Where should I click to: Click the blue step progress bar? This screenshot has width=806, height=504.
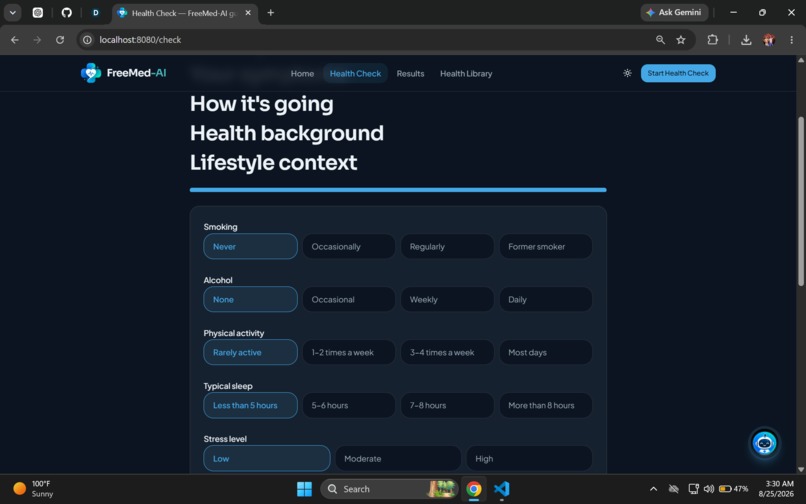tap(398, 190)
